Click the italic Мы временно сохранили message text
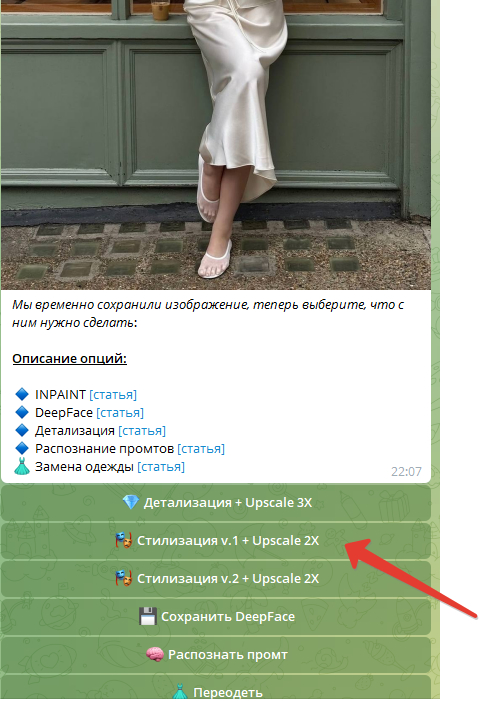 [x=208, y=313]
